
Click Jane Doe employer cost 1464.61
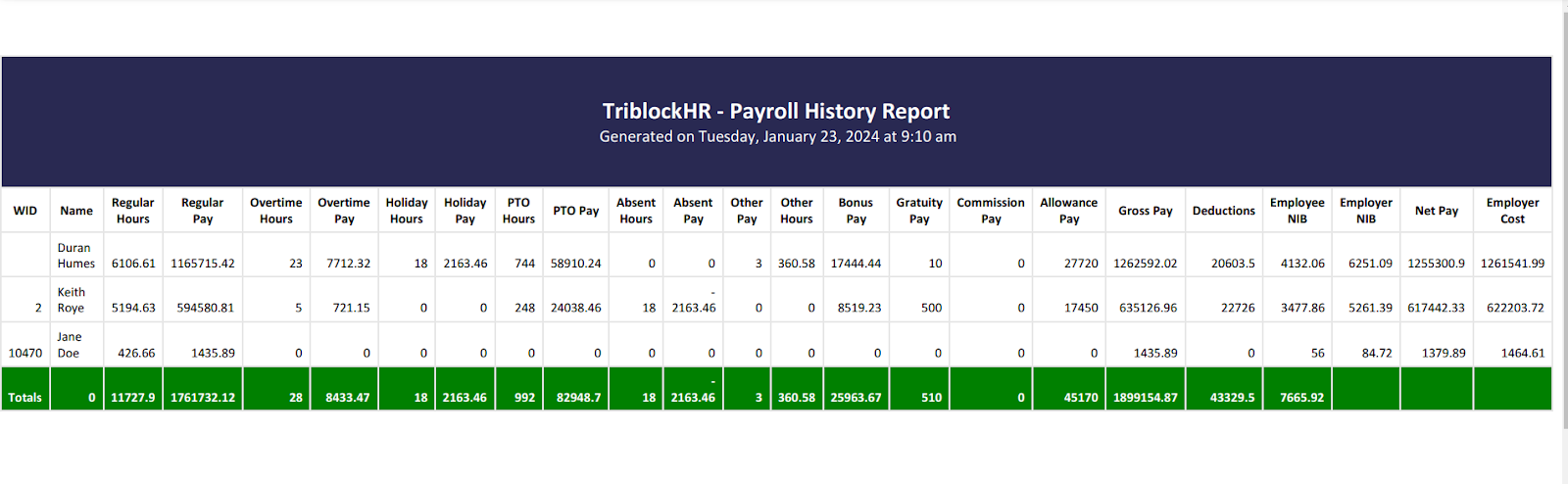(1523, 353)
